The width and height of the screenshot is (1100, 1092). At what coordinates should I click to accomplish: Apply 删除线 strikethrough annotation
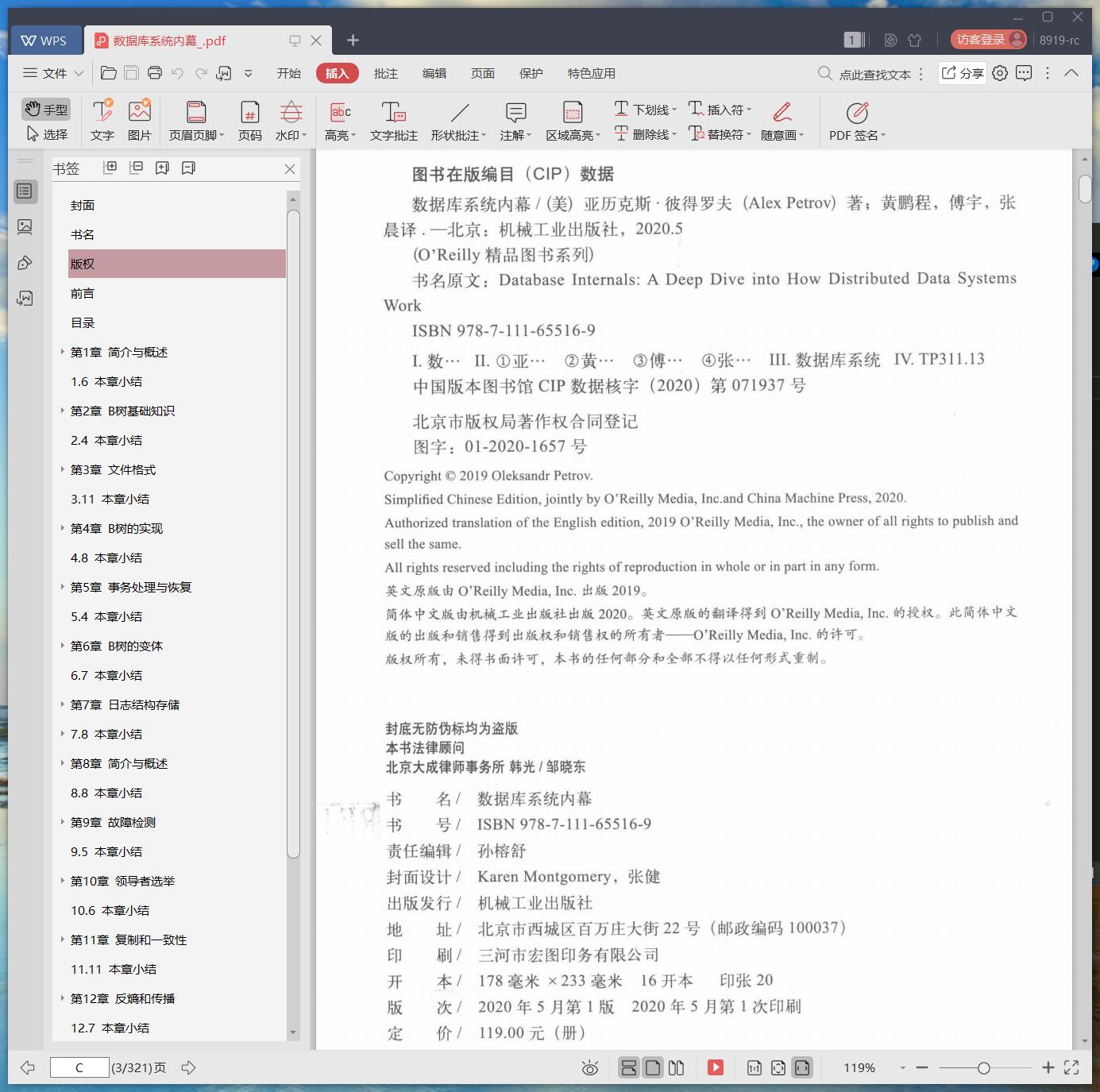point(645,134)
